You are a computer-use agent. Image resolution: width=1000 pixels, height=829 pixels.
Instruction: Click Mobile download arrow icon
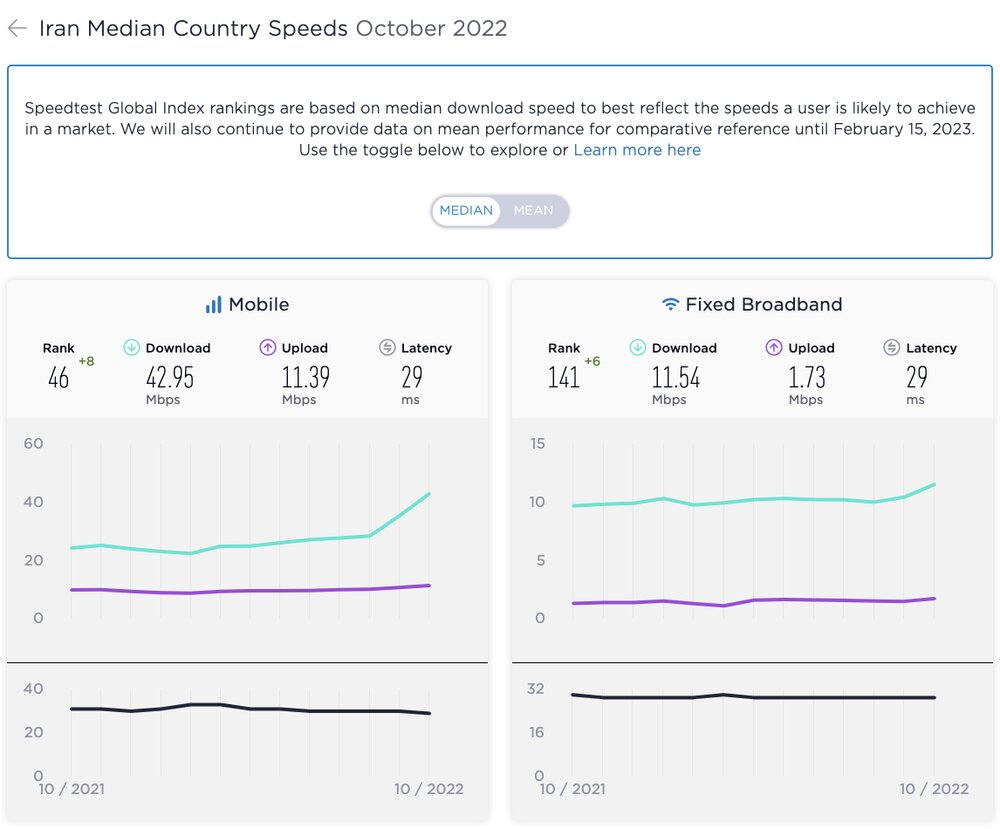point(131,348)
